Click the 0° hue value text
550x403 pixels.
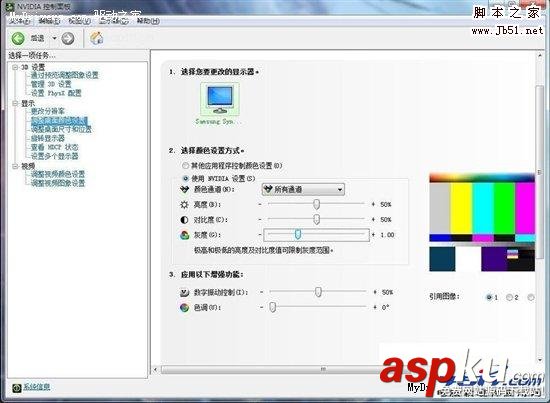(x=385, y=308)
